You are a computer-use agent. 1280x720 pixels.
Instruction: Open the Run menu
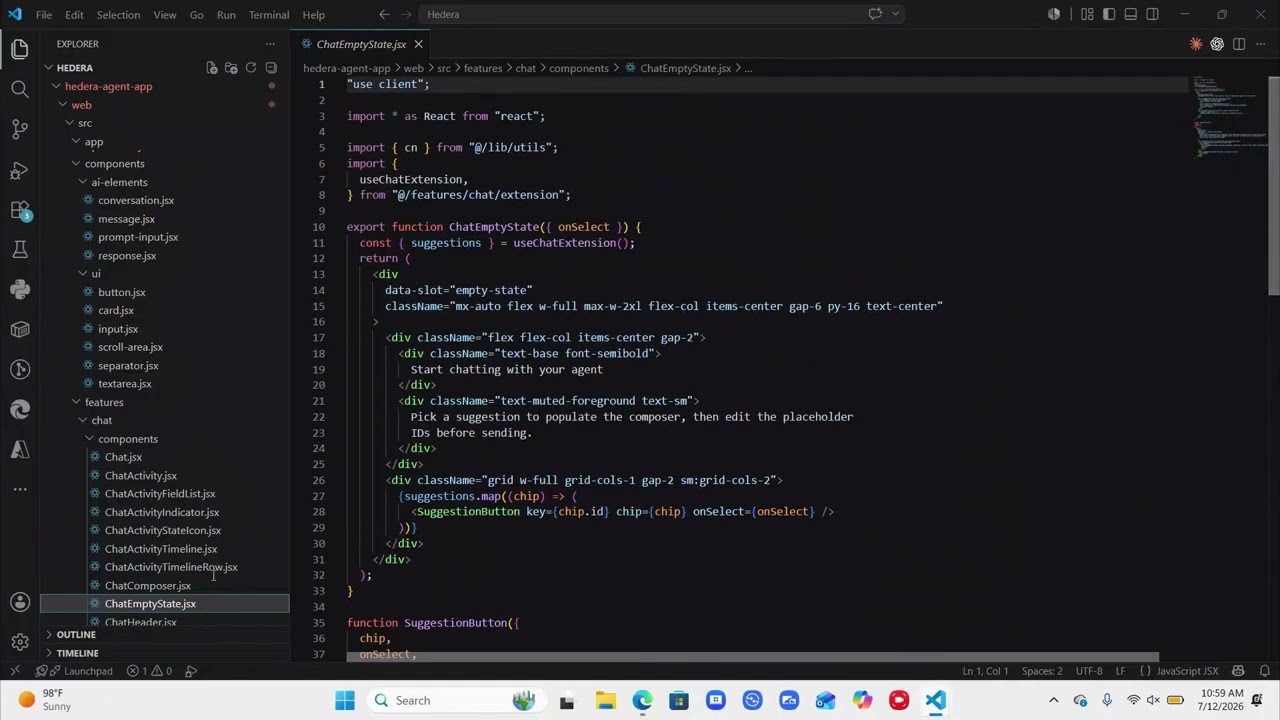click(x=226, y=14)
